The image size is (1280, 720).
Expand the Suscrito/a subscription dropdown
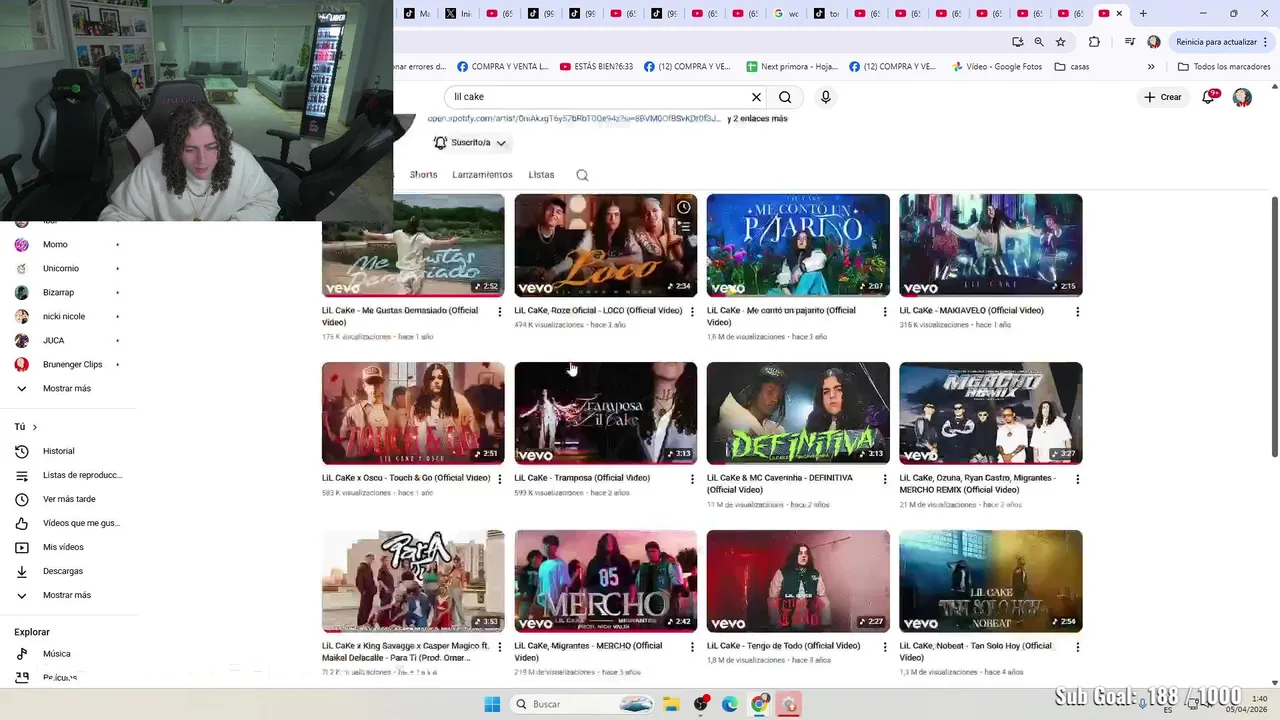click(x=470, y=143)
